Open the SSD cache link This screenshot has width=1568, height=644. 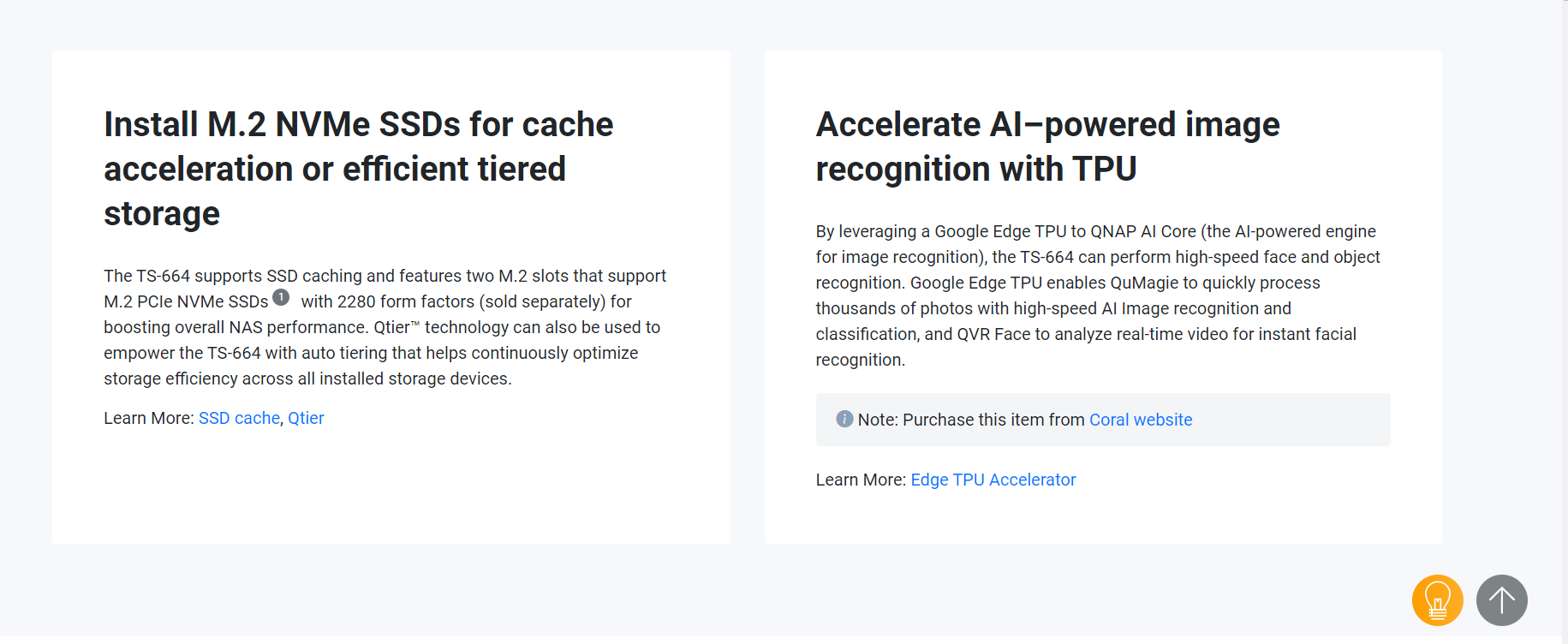click(239, 418)
